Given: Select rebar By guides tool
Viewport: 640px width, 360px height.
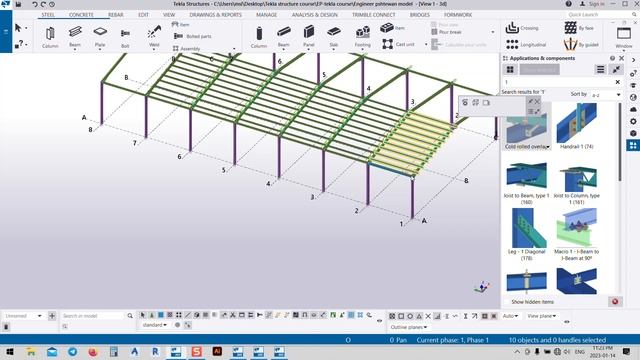Looking at the screenshot, I should pyautogui.click(x=582, y=44).
